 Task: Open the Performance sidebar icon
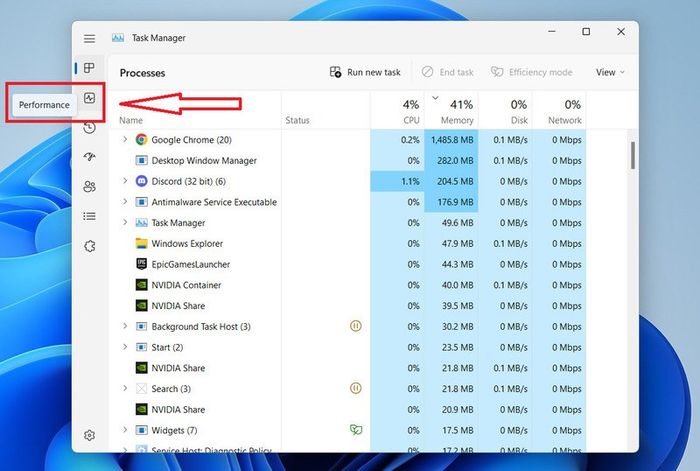pyautogui.click(x=90, y=98)
